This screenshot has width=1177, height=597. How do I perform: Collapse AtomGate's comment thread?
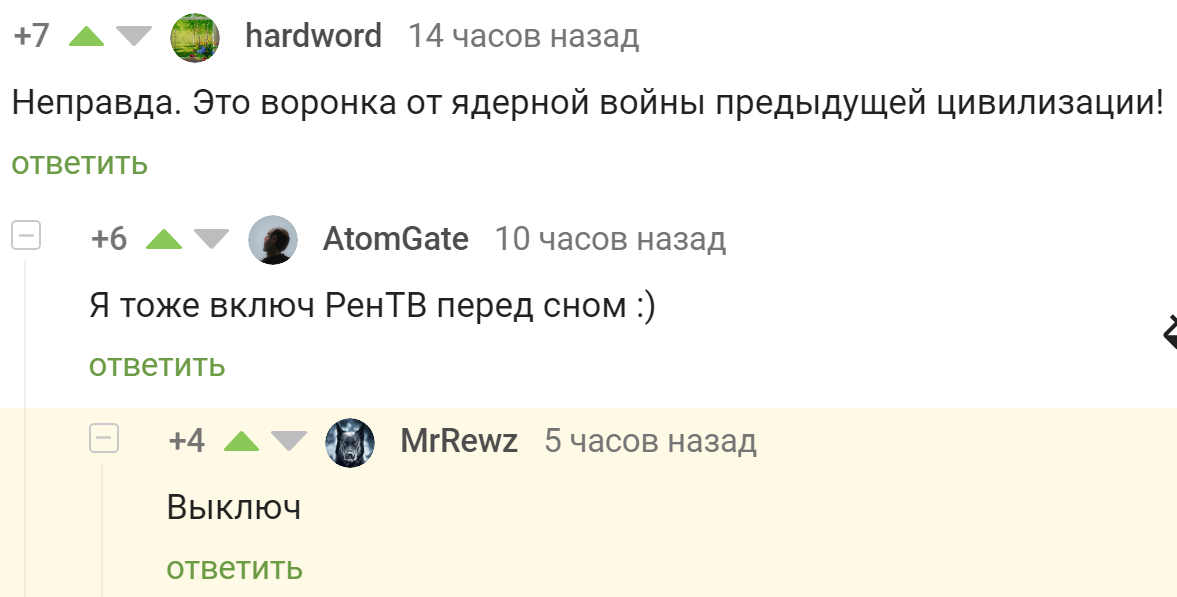[x=26, y=236]
